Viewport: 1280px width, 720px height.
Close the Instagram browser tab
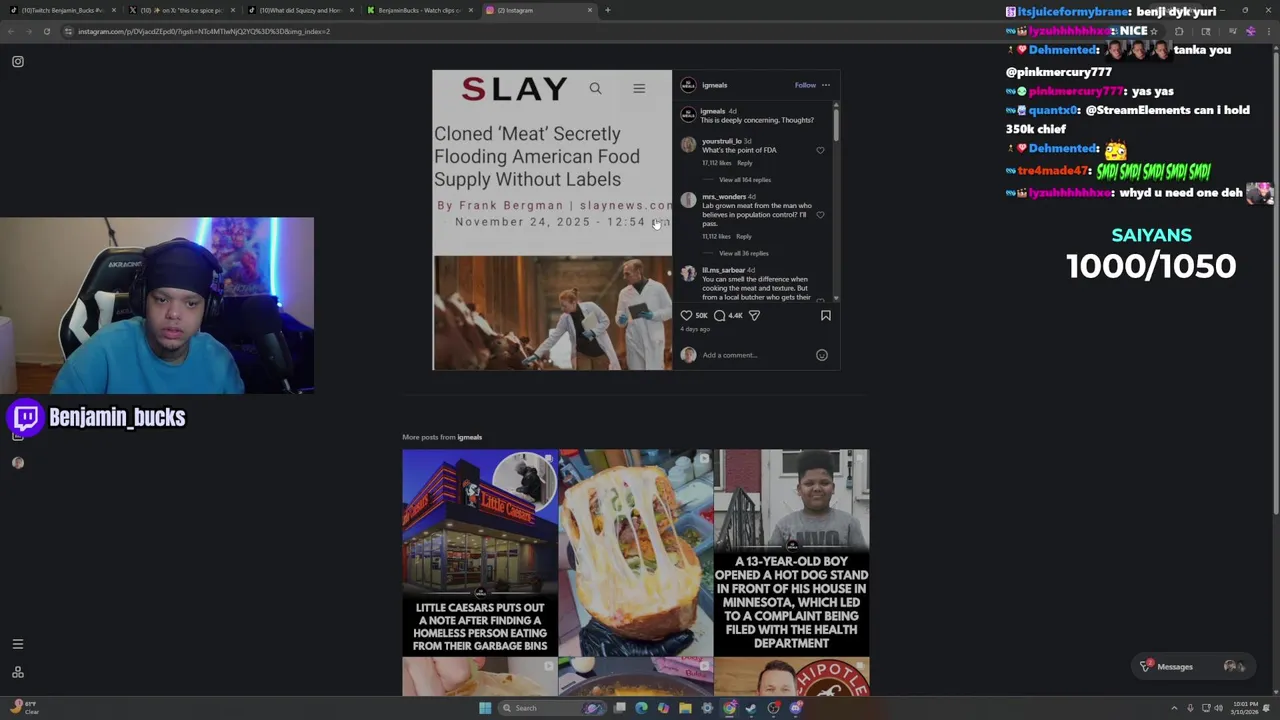coord(590,10)
